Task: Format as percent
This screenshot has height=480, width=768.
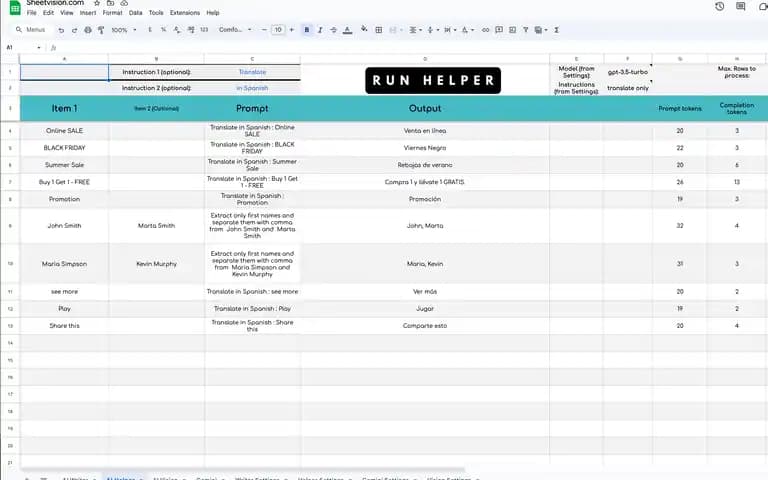Action: (163, 30)
